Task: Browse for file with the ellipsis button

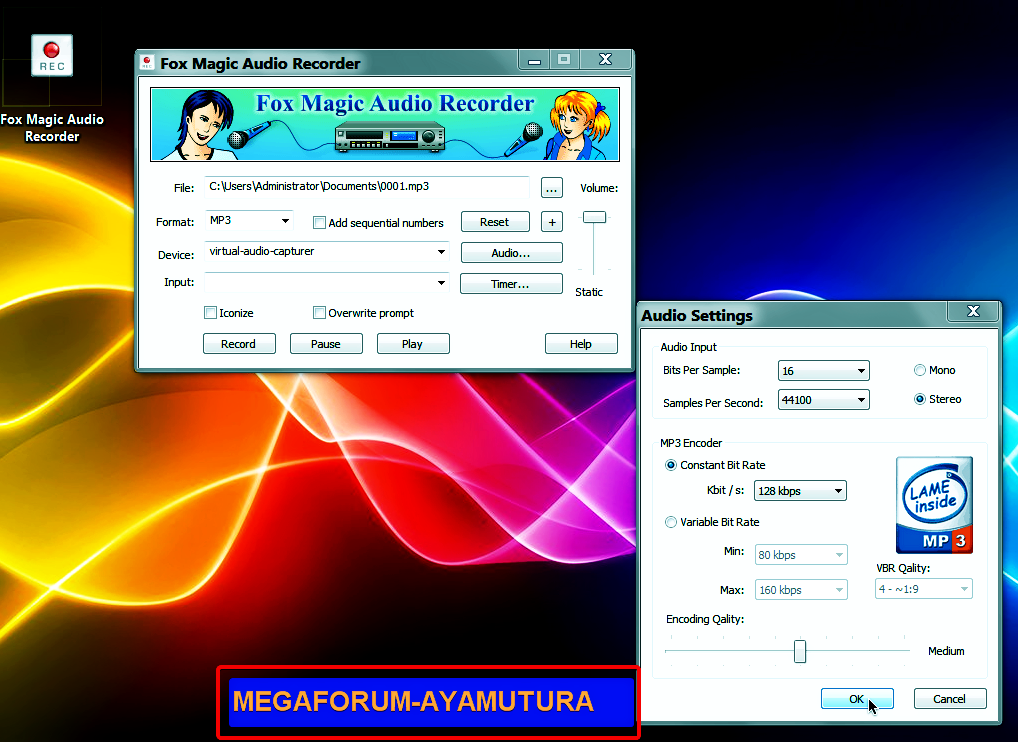Action: point(552,188)
